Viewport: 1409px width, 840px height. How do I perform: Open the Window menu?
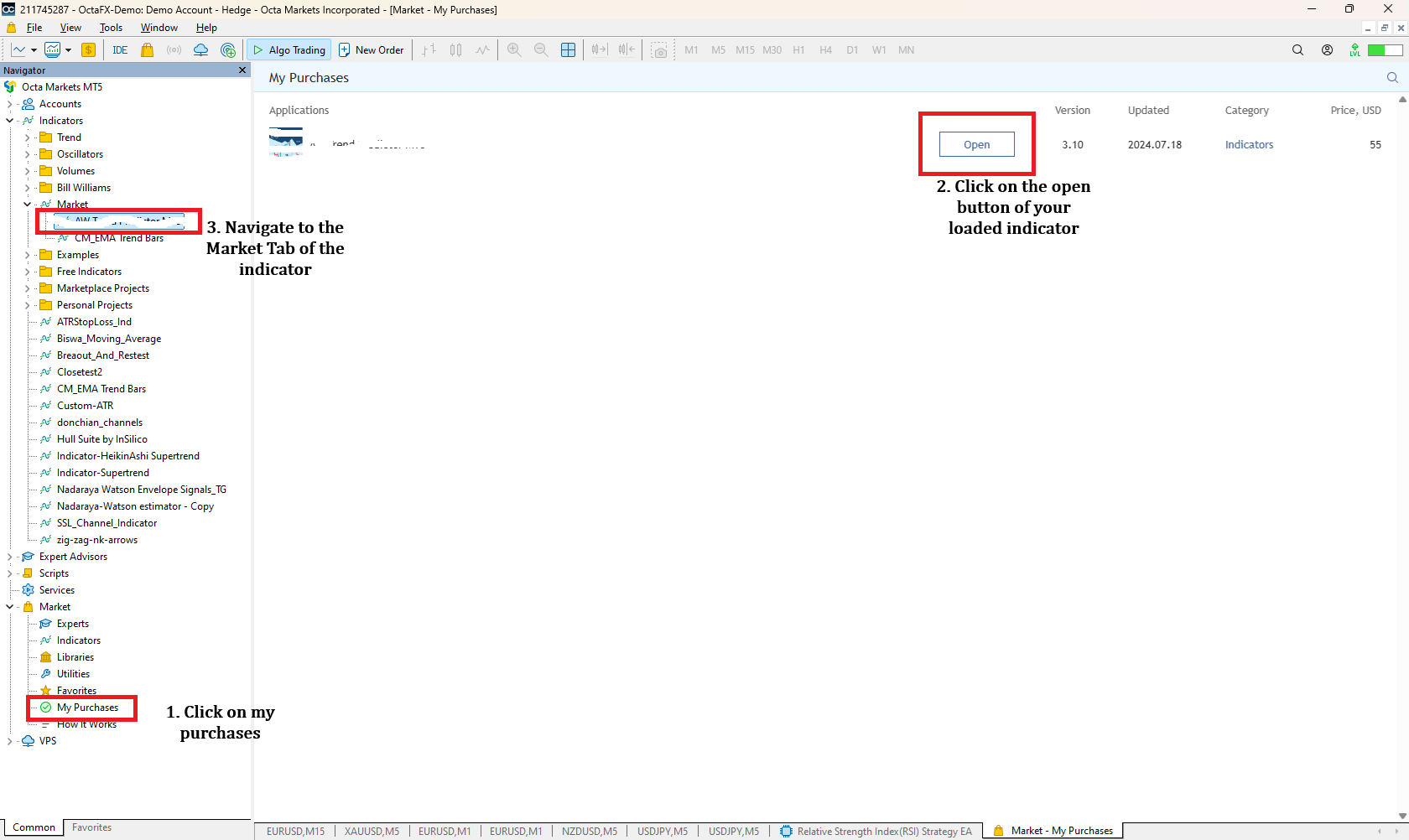[x=159, y=28]
